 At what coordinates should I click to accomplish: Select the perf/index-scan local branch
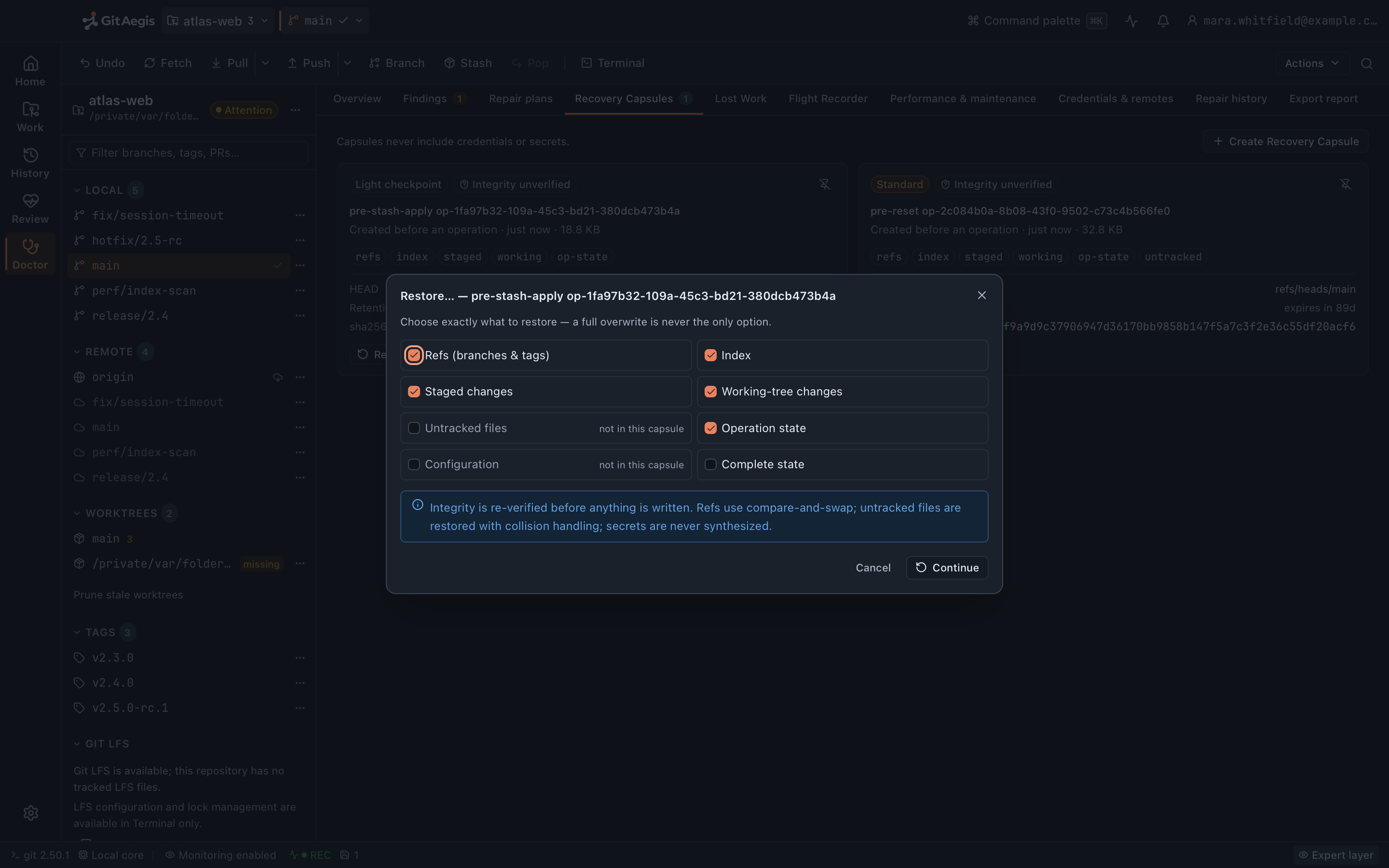click(178, 290)
